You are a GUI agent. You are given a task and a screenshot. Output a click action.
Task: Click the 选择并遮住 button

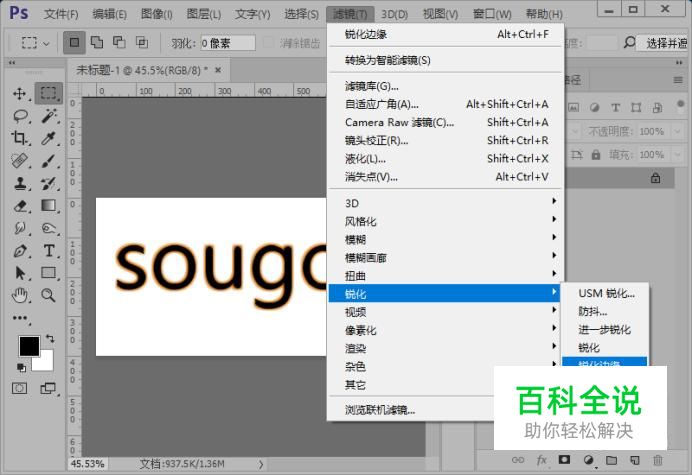(x=666, y=43)
